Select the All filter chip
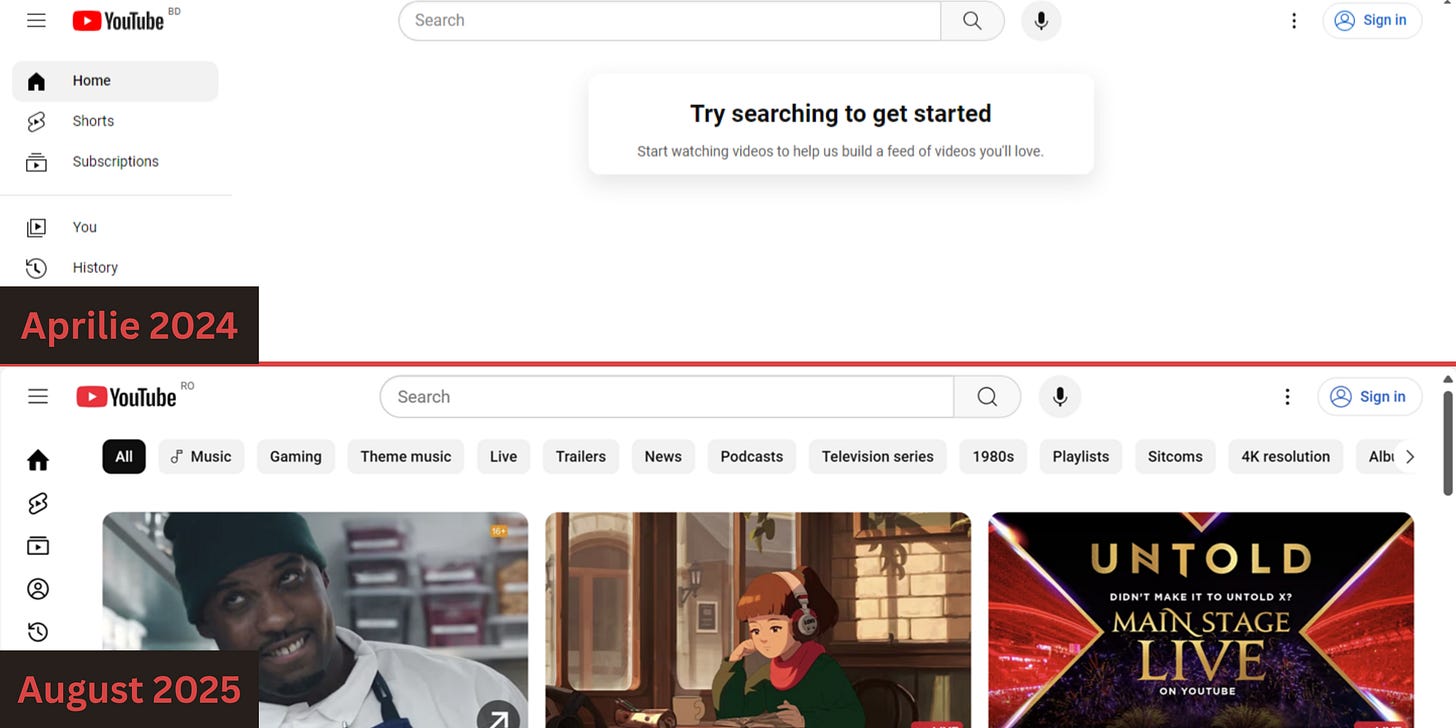 coord(124,457)
